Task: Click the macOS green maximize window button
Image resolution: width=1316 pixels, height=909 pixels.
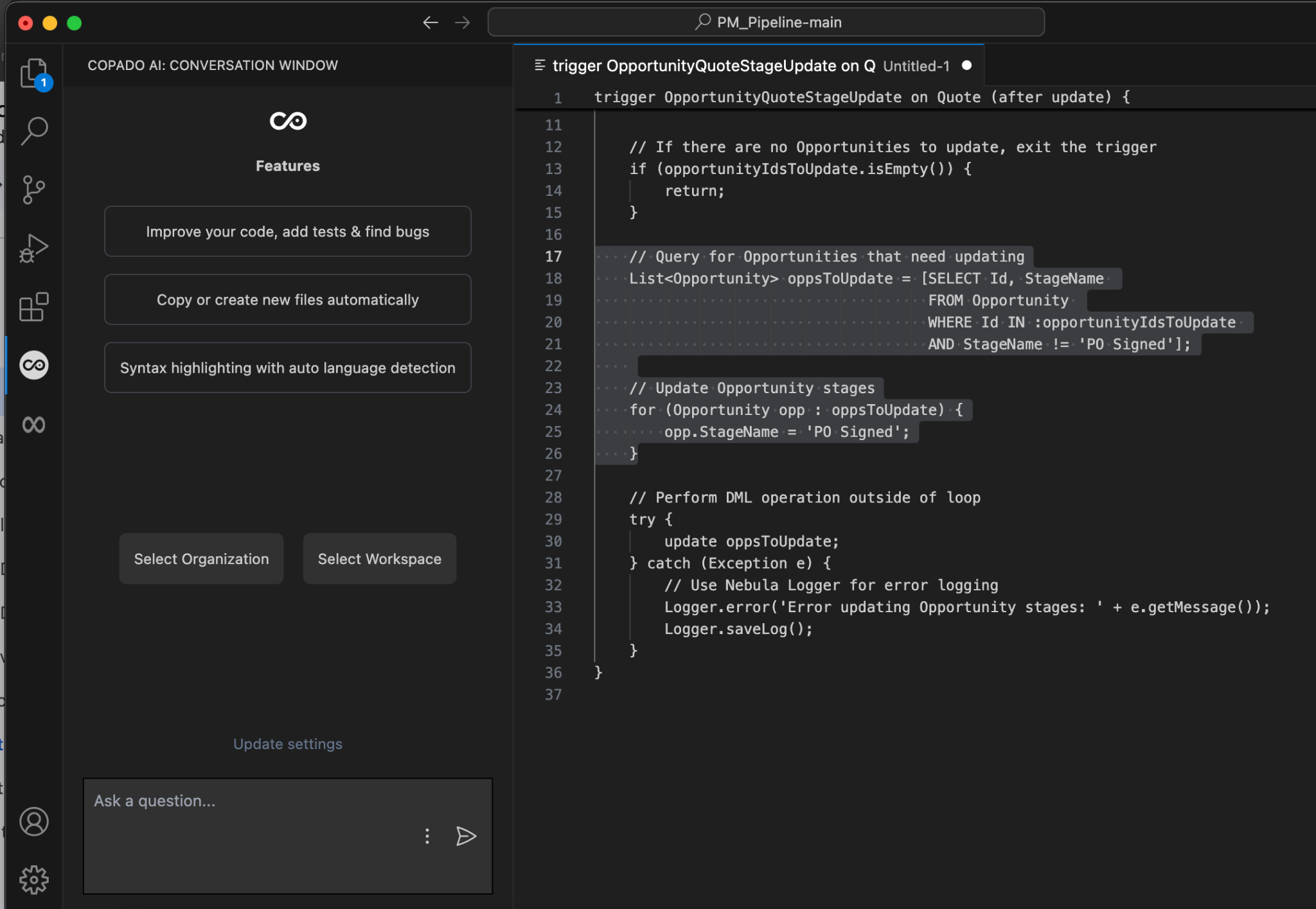Action: coord(75,23)
